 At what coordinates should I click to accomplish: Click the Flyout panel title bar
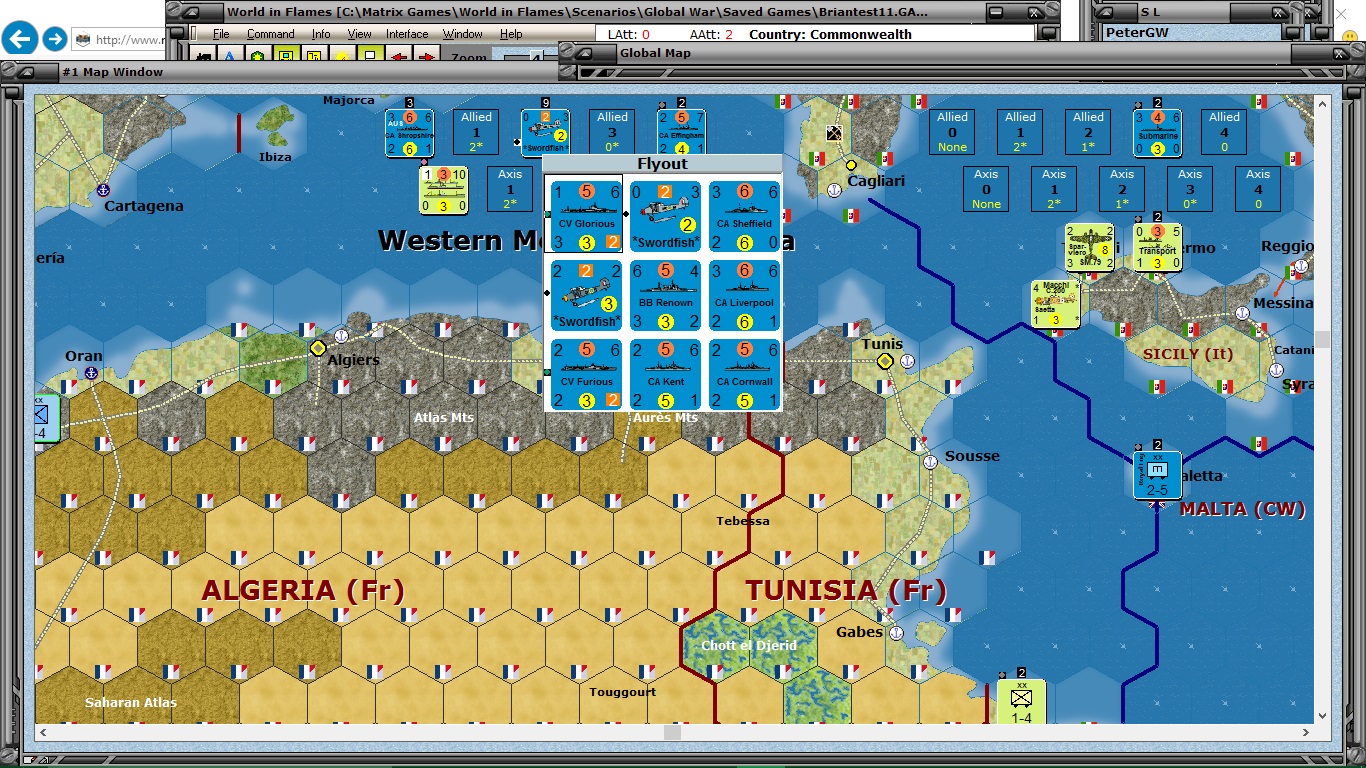(663, 164)
